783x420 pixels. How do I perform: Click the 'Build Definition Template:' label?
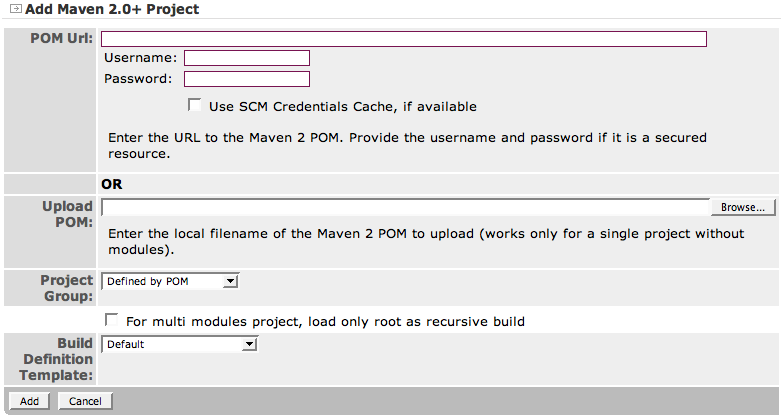(x=60, y=358)
